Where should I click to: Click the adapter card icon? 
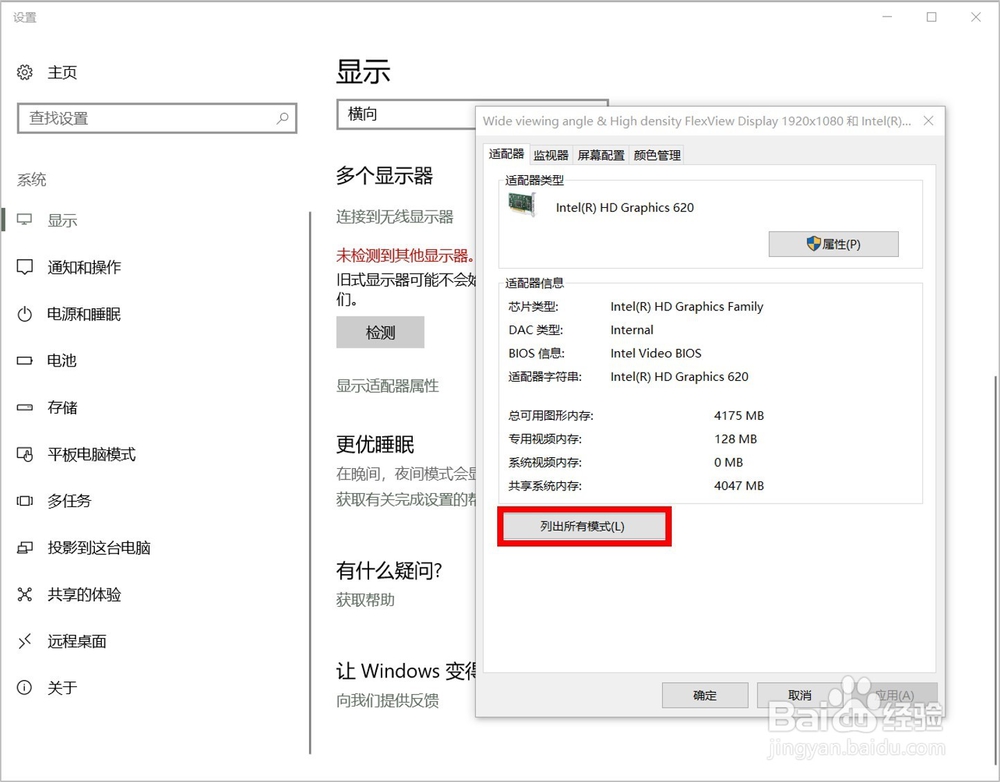pos(522,205)
